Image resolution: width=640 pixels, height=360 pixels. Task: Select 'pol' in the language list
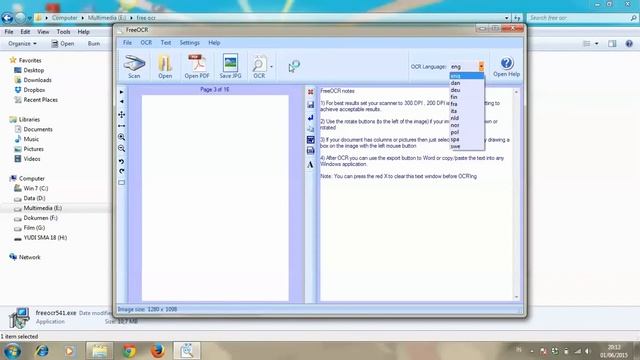467,132
